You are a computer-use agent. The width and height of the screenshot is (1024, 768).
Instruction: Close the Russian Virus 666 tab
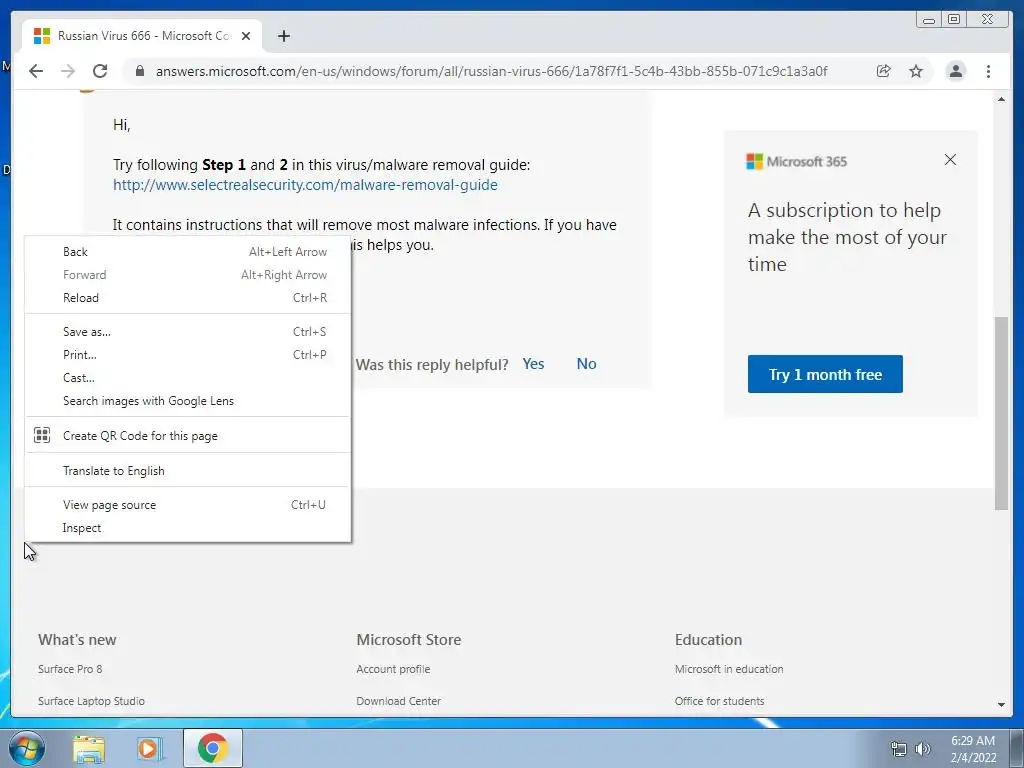click(x=246, y=36)
